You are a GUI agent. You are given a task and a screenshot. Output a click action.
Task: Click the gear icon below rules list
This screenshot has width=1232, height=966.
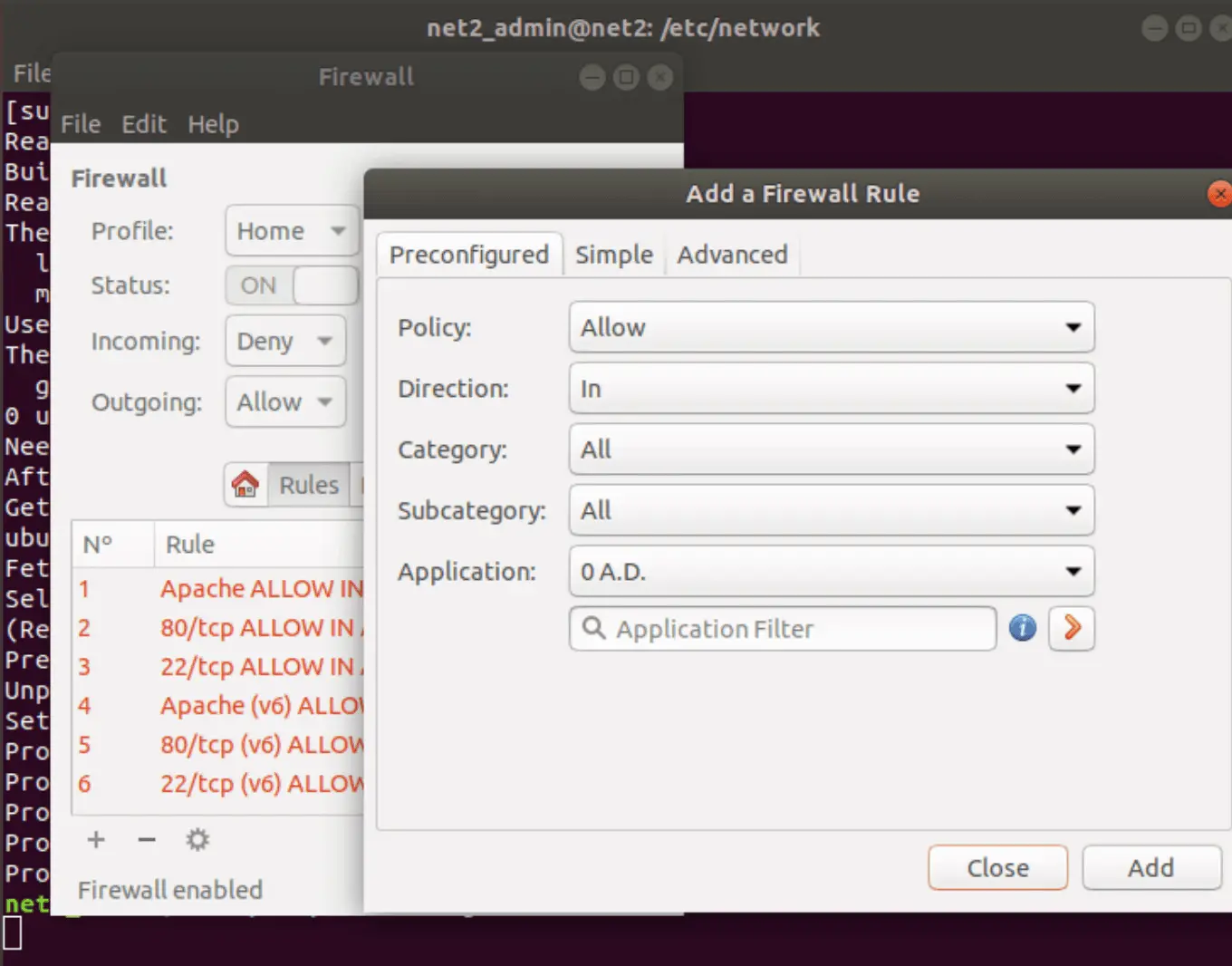click(197, 840)
